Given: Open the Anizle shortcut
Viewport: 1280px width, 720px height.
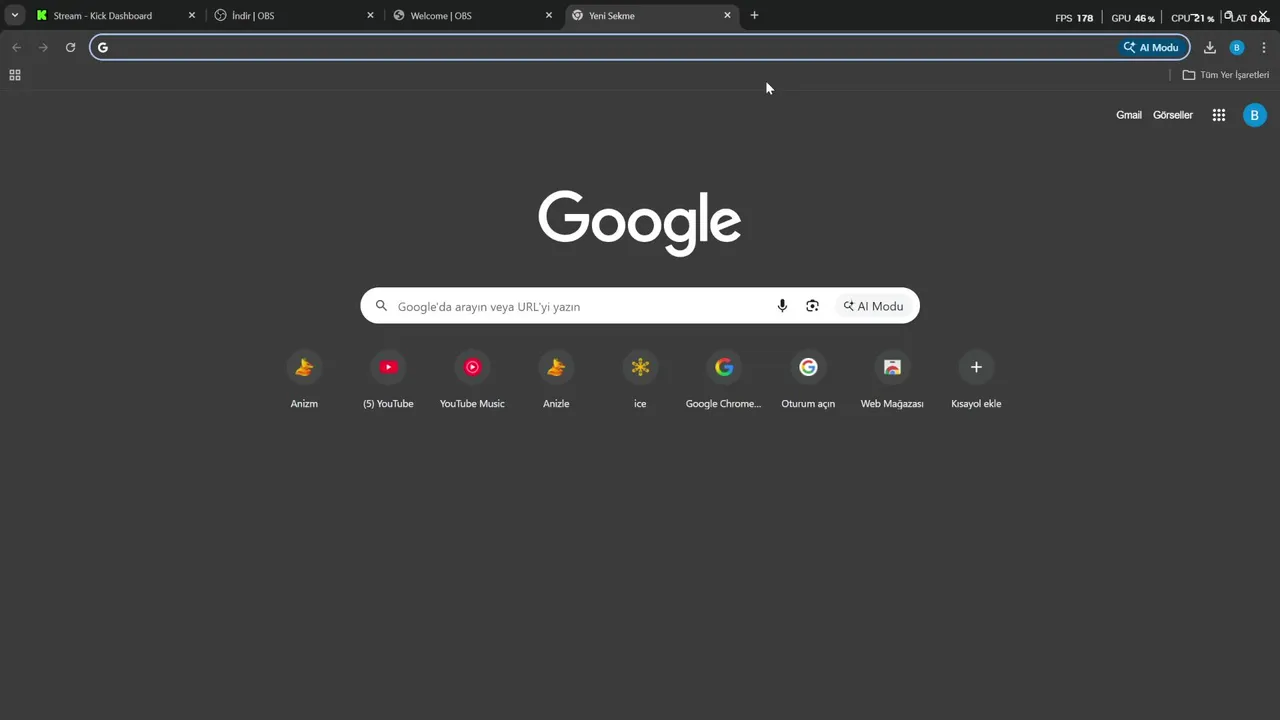Looking at the screenshot, I should 556,381.
